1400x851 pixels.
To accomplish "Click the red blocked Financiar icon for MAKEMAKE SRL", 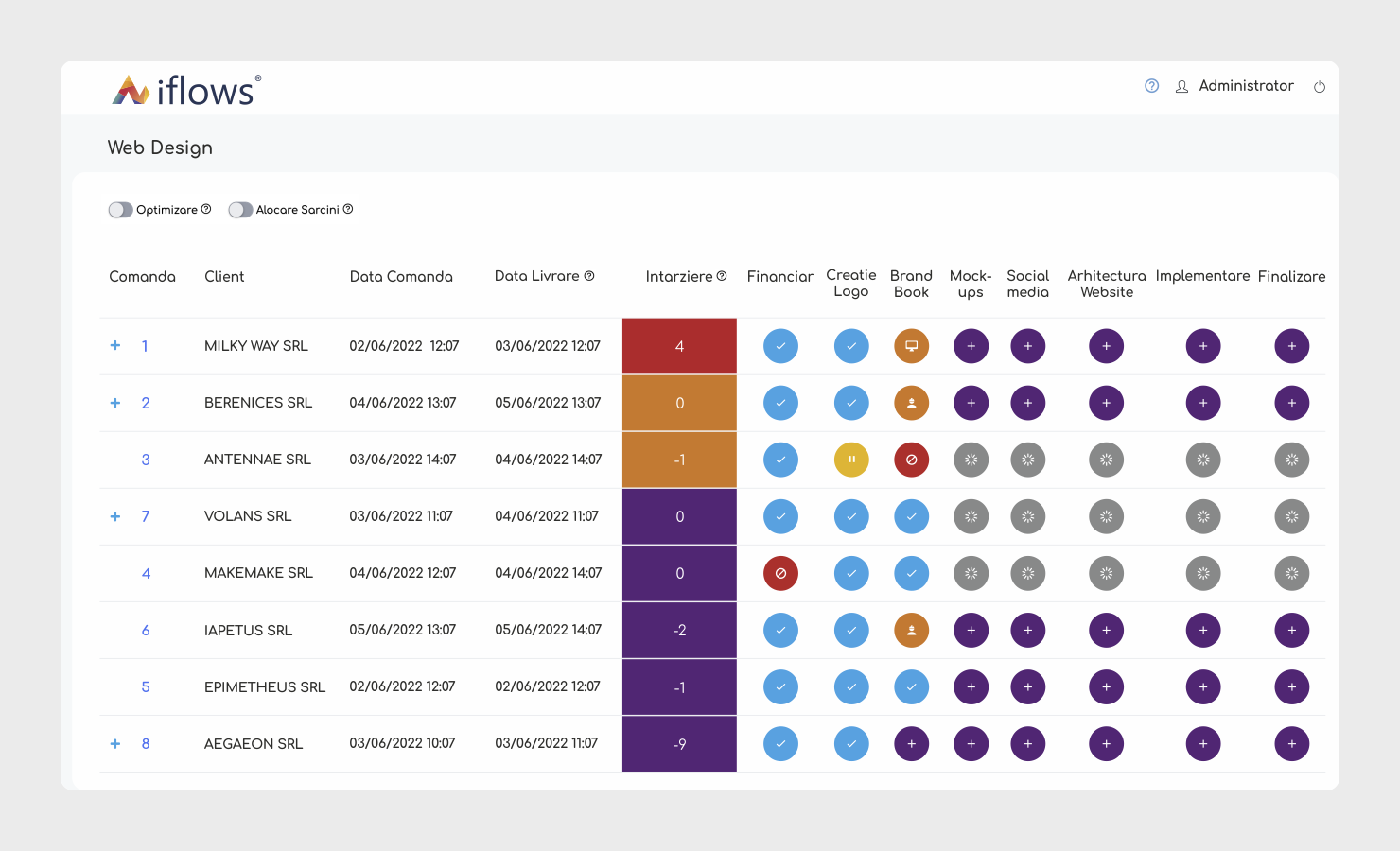I will (780, 573).
